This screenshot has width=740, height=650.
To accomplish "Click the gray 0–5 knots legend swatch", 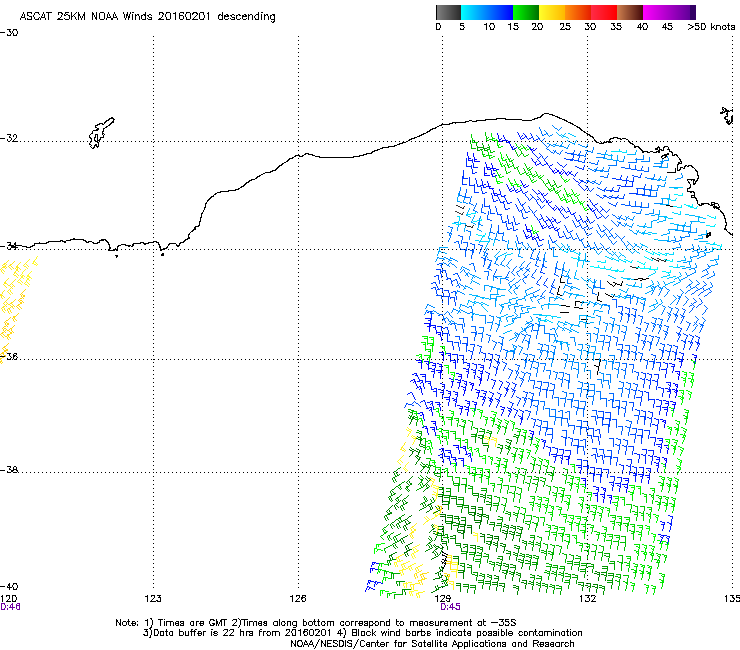I will click(x=448, y=12).
